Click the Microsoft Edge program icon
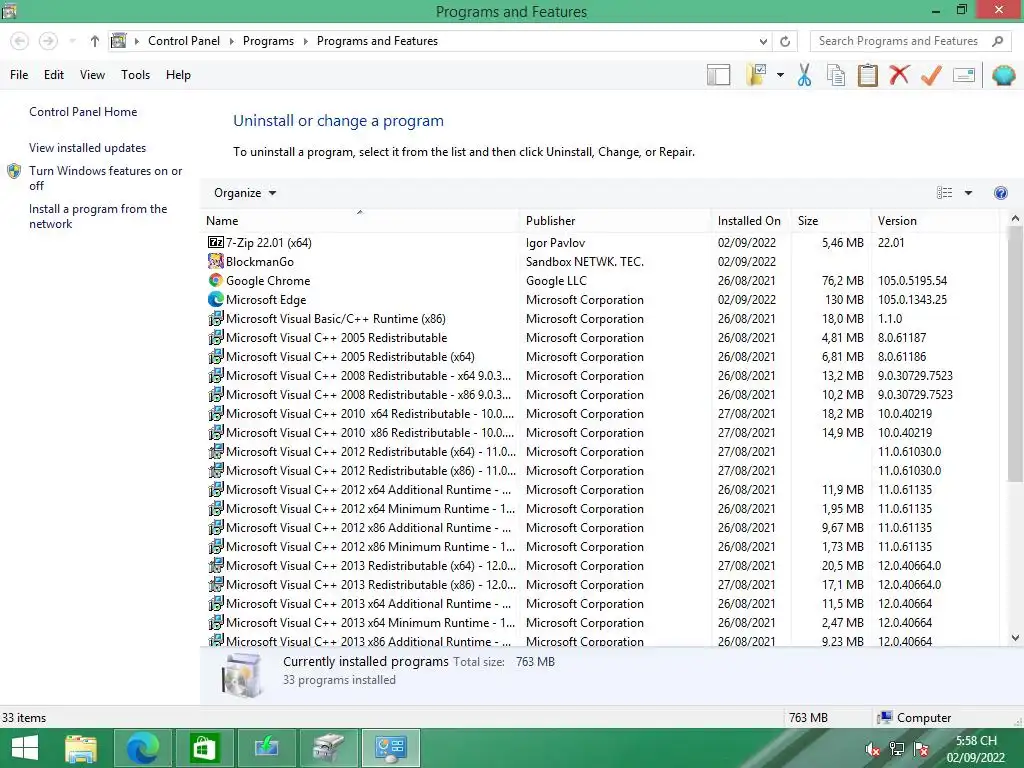 tap(216, 299)
